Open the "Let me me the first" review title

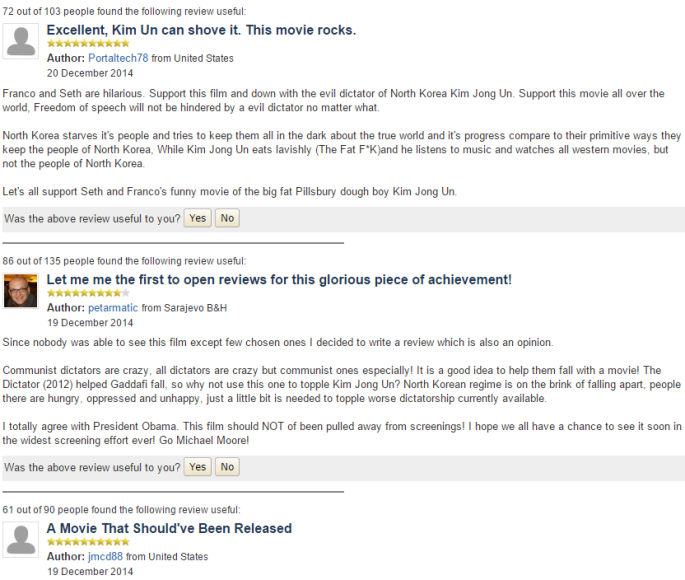coord(279,280)
